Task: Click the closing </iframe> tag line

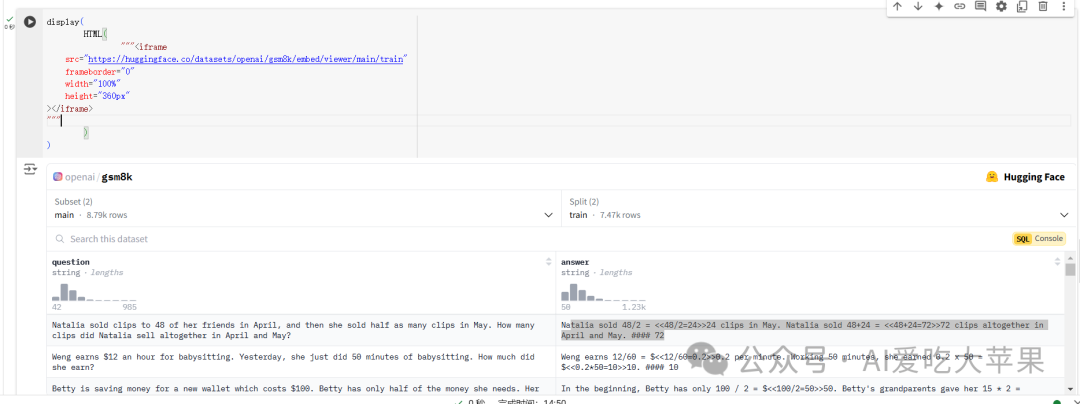Action: click(x=70, y=109)
